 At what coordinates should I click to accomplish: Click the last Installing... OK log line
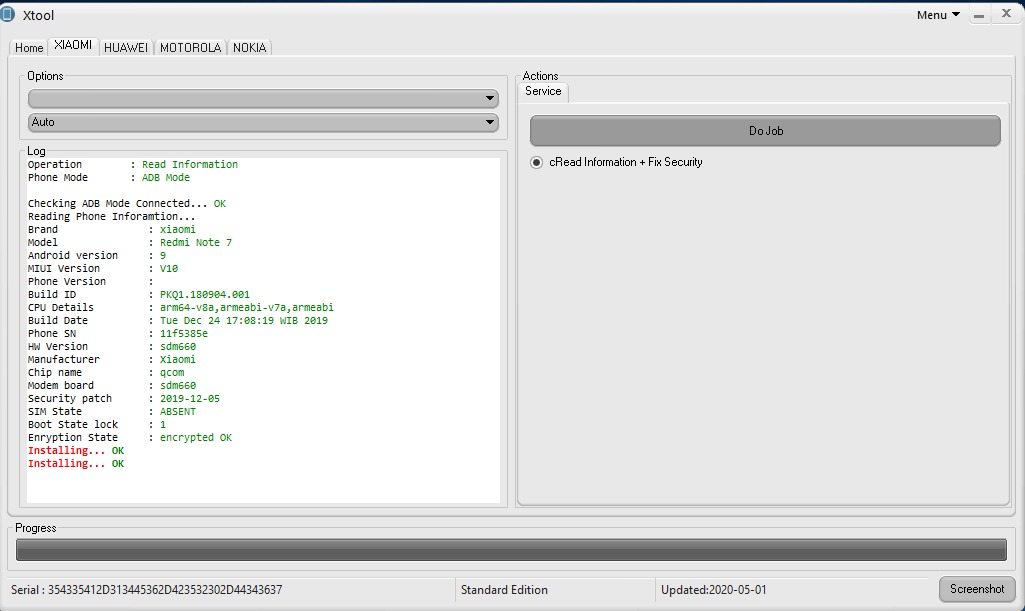tap(76, 464)
